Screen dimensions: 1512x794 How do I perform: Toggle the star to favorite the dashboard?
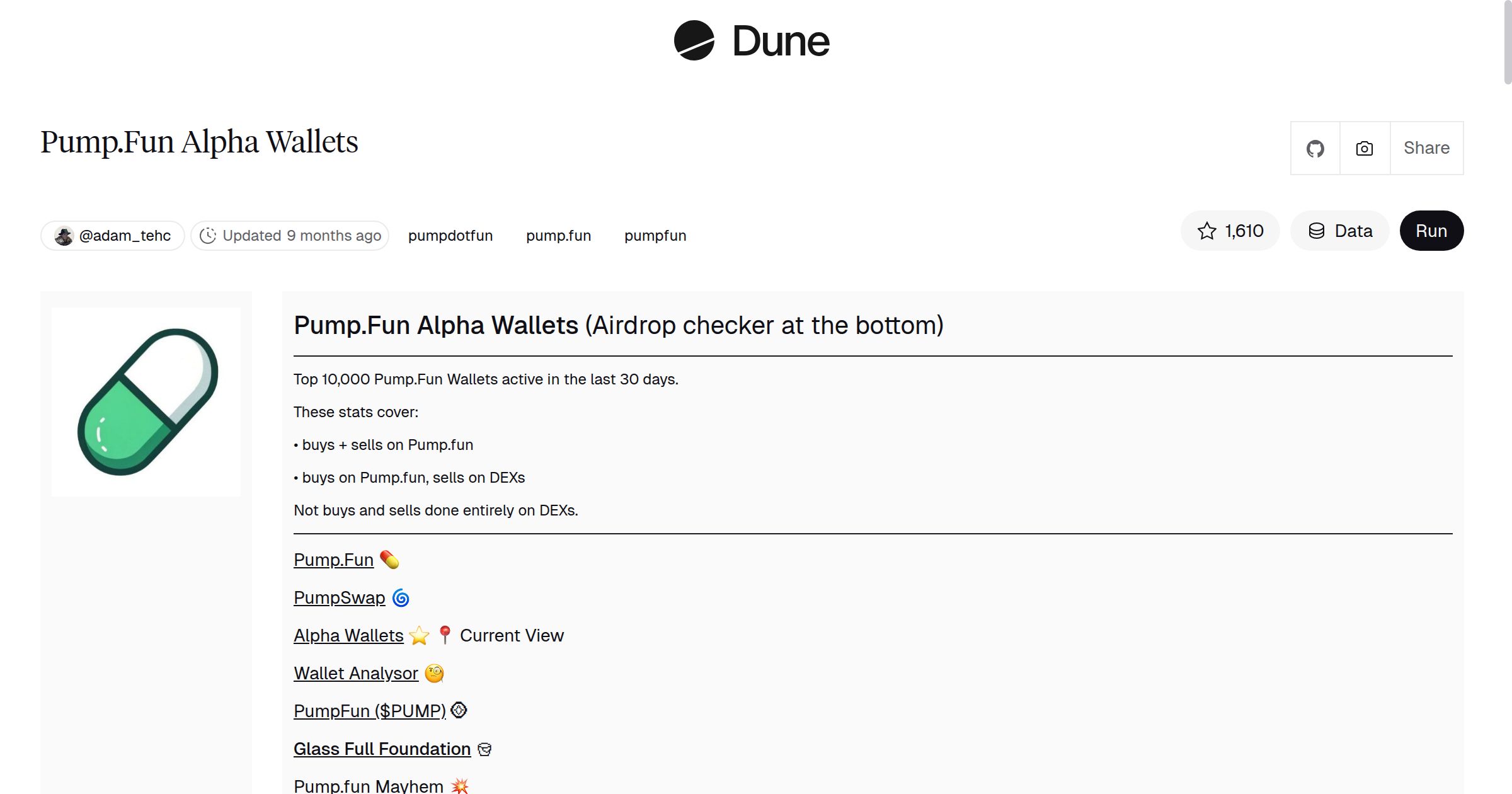point(1207,231)
